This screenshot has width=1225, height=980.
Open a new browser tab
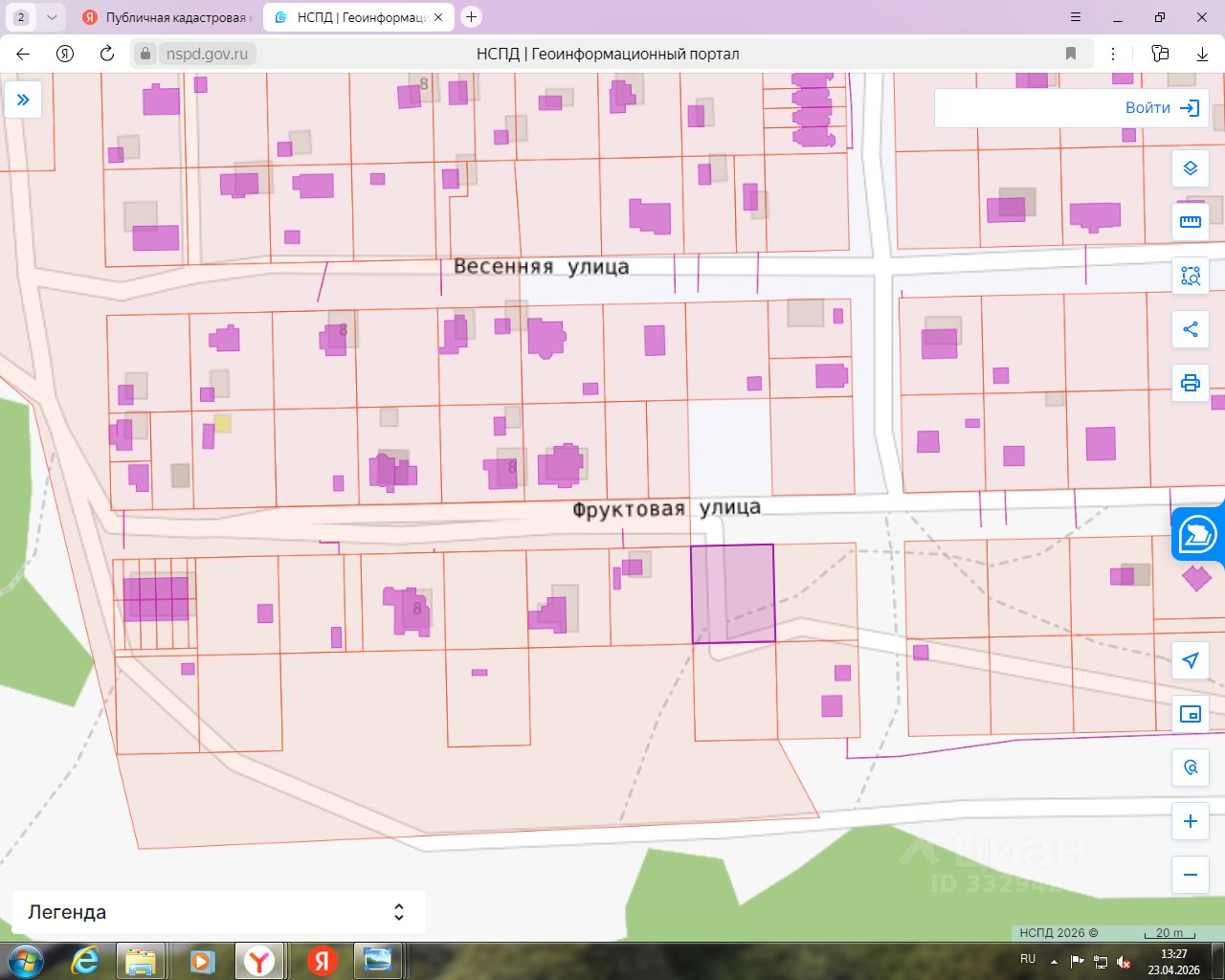pyautogui.click(x=471, y=17)
